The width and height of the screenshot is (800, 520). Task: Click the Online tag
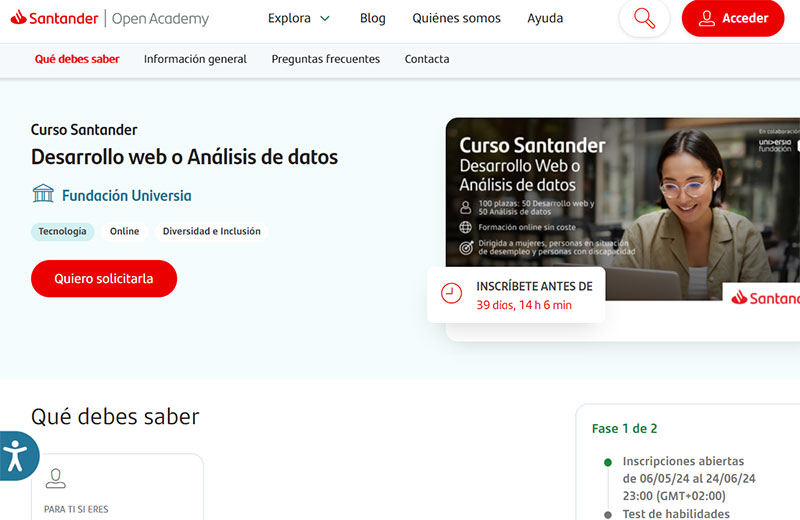pyautogui.click(x=124, y=231)
